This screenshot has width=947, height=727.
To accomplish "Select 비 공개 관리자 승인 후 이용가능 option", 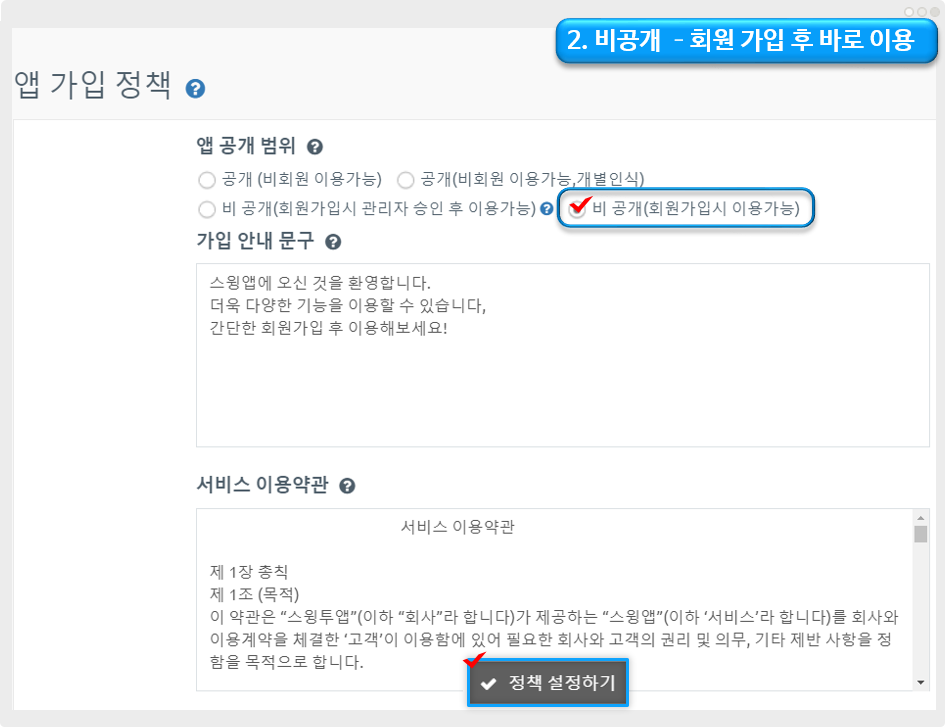I will tap(207, 209).
